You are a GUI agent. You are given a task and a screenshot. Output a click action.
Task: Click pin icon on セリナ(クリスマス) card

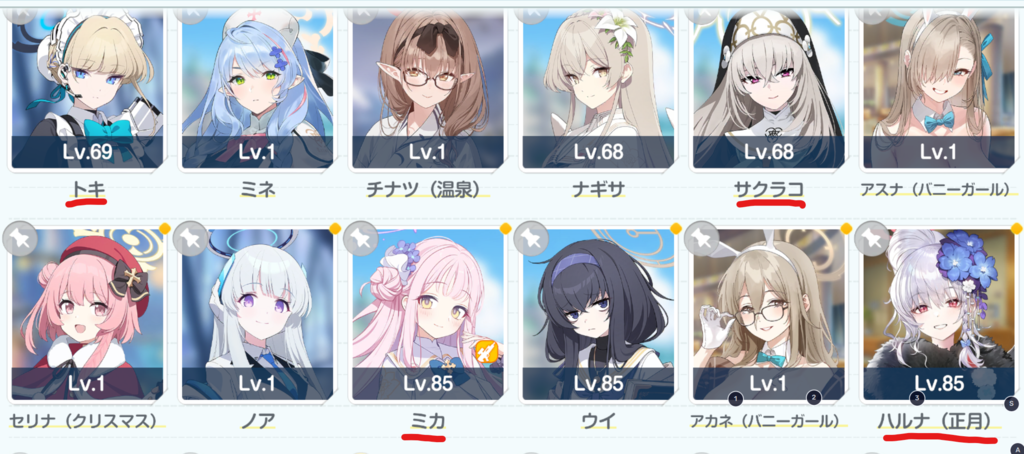coord(19,239)
